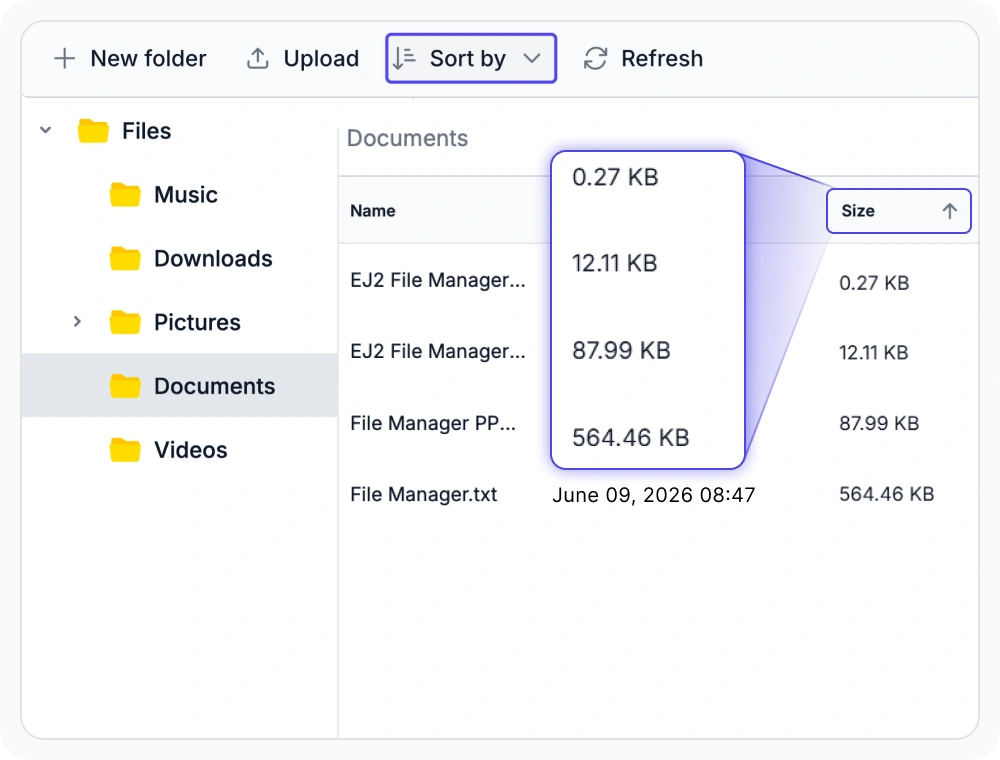
Task: Click the Sort by button label
Action: click(467, 59)
